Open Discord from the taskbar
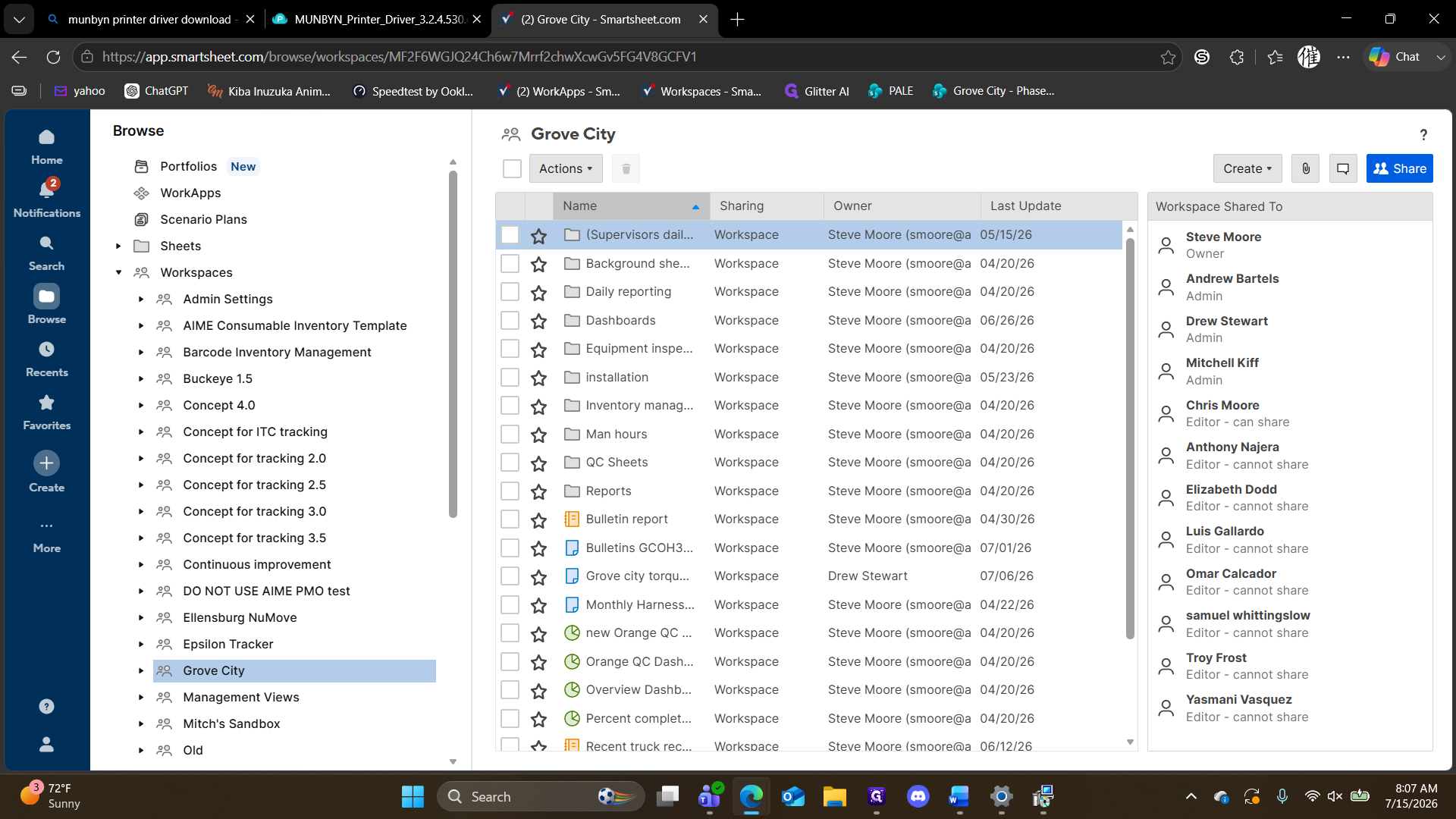Viewport: 1456px width, 819px height. click(918, 796)
